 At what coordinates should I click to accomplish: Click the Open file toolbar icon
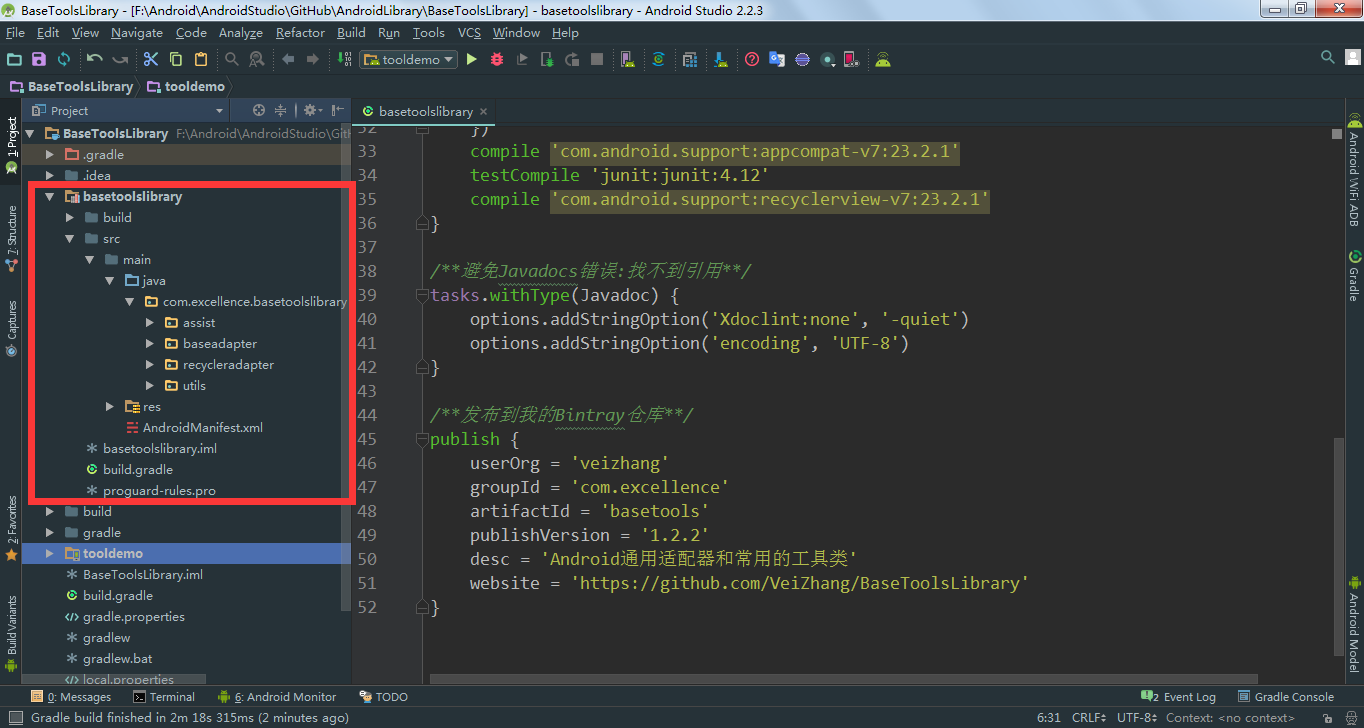(x=14, y=60)
